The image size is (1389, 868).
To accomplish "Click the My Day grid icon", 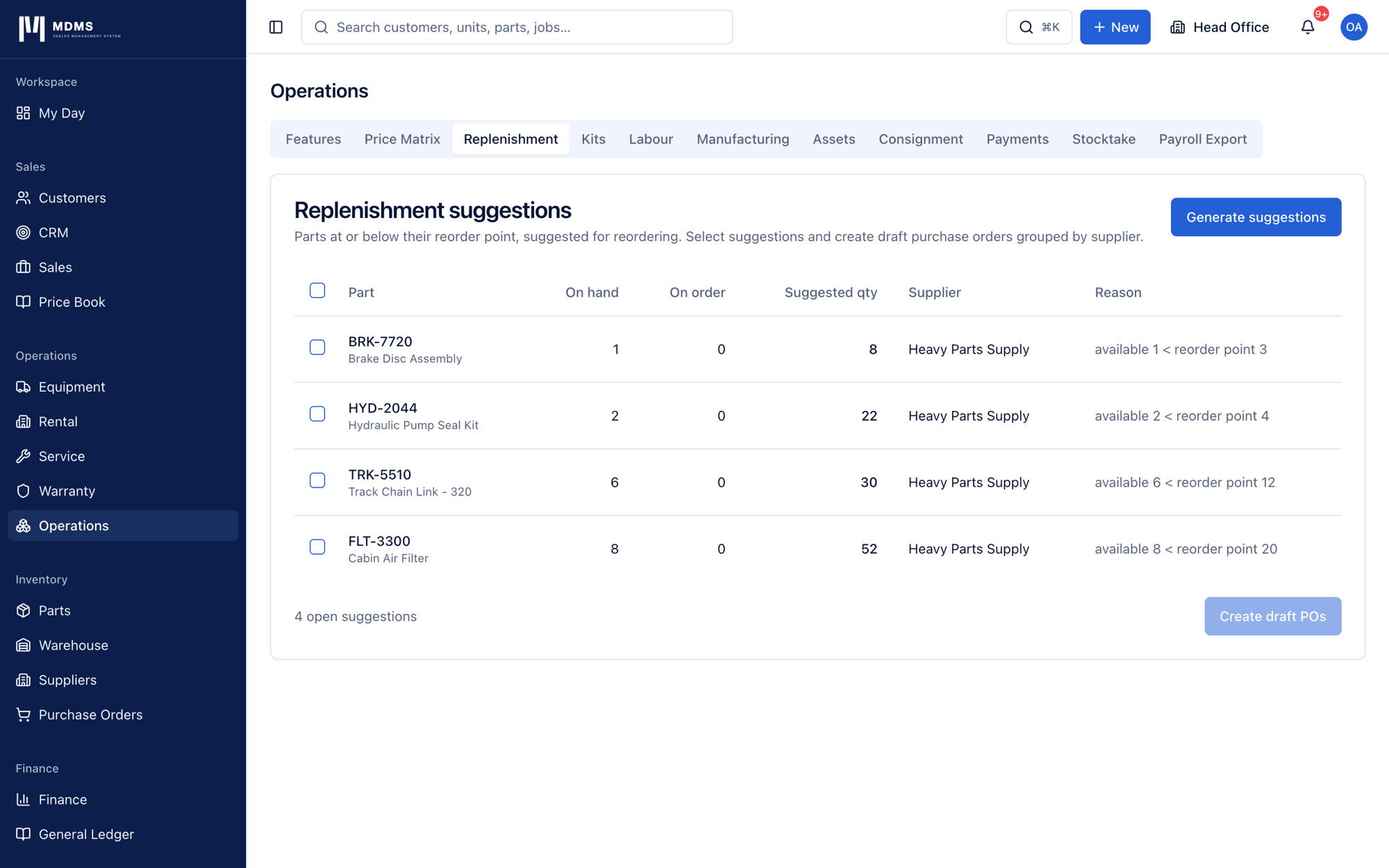I will 24,112.
